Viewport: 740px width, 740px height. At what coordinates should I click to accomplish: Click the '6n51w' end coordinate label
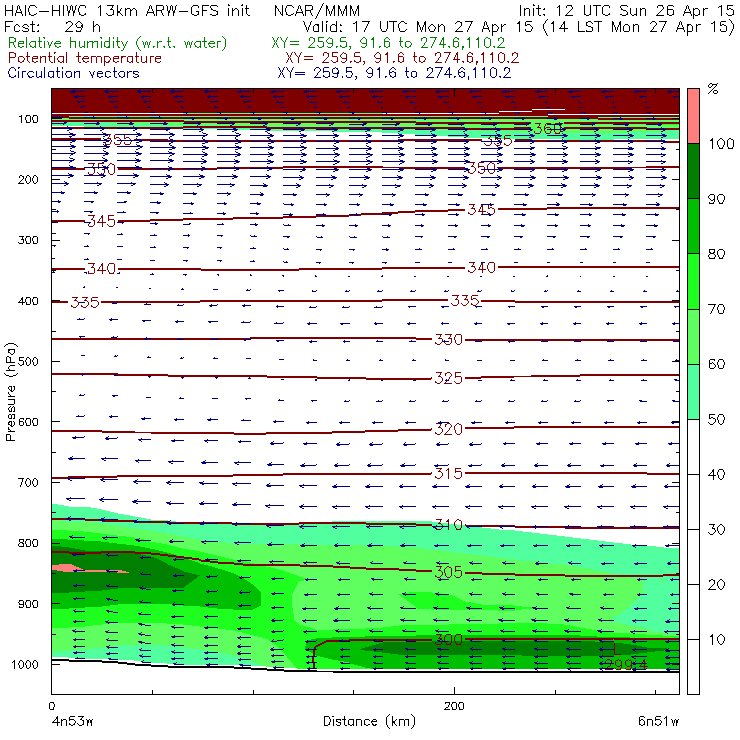point(658,721)
